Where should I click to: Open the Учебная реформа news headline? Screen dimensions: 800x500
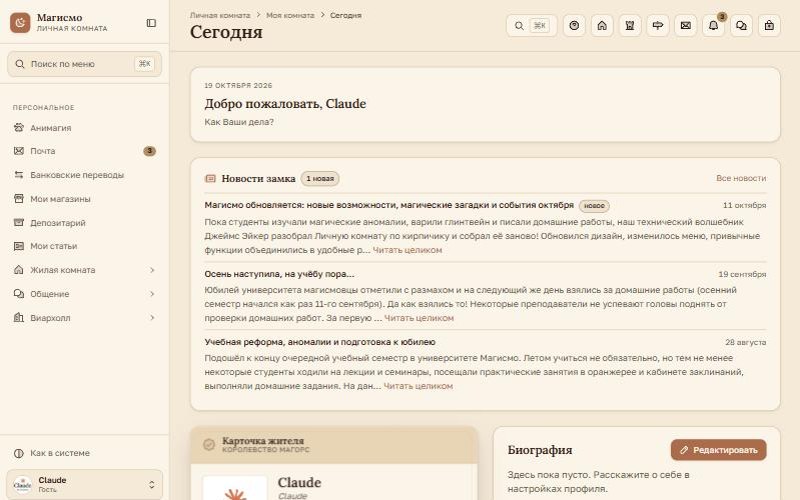[320, 342]
